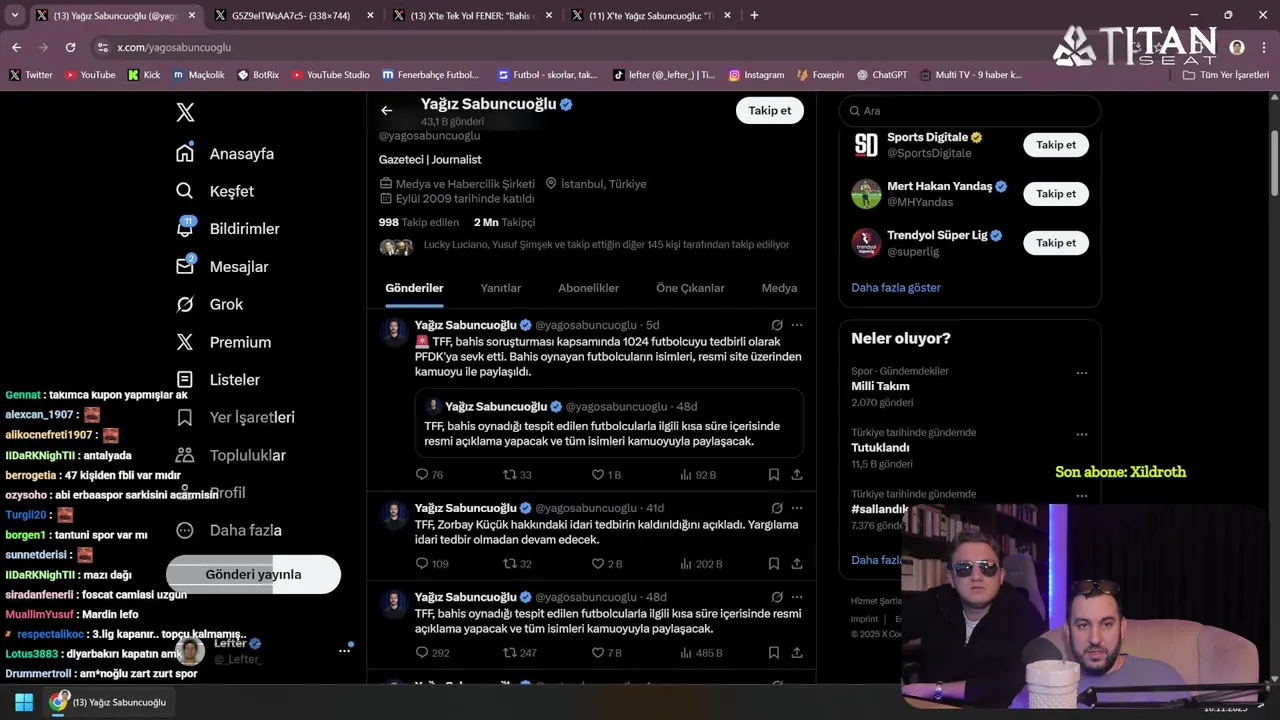Click Chrome taskbar item Yağız Sabuncuoğlu
This screenshot has height=720, width=1280.
point(110,702)
